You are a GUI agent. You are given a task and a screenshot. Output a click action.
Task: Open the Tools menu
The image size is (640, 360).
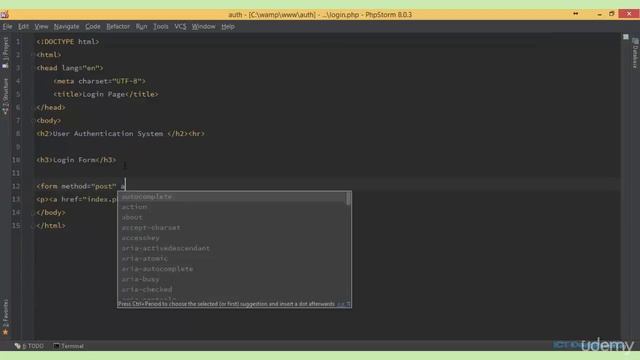pos(160,27)
